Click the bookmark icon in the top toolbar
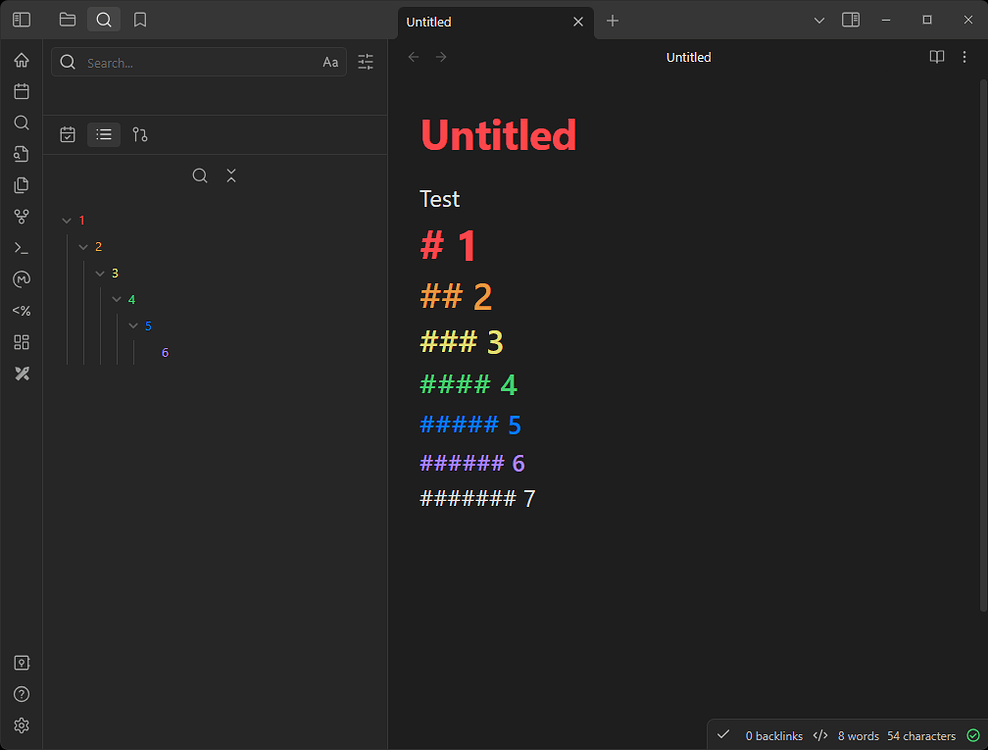Image resolution: width=988 pixels, height=750 pixels. (139, 19)
